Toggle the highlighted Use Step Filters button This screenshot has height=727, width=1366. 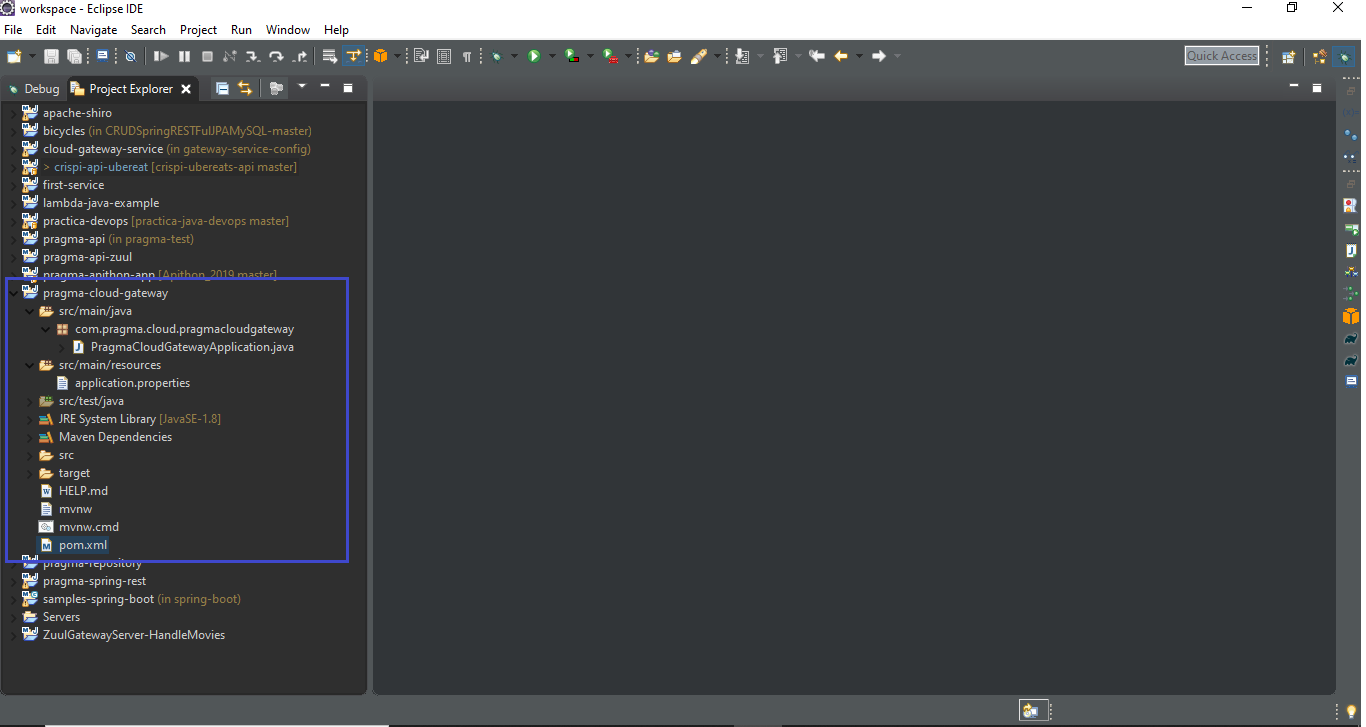point(353,57)
